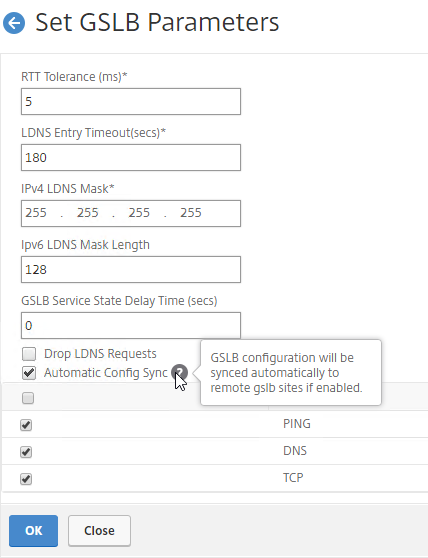
Task: Uncheck the TCP row checkbox
Action: [26, 479]
